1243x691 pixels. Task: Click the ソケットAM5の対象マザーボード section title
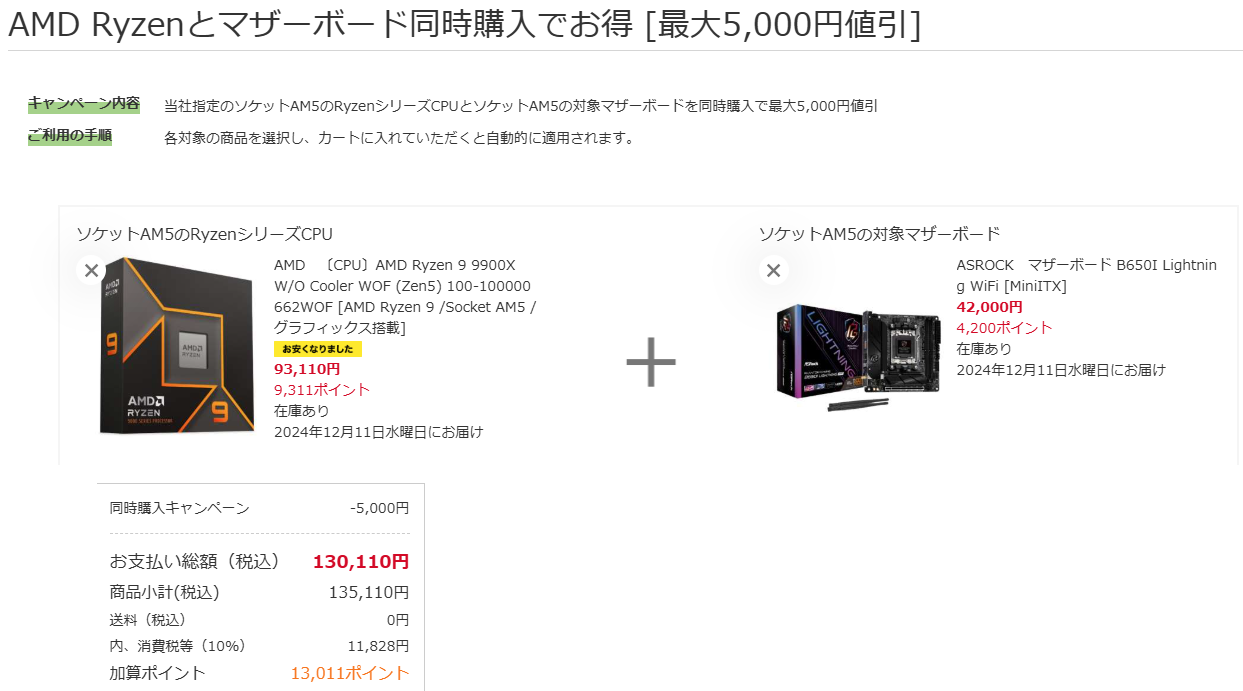point(879,234)
